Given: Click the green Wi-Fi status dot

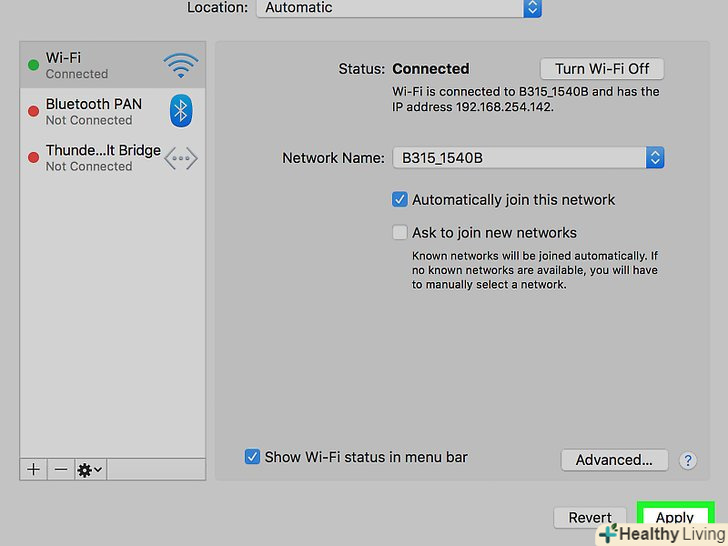Looking at the screenshot, I should coord(33,65).
